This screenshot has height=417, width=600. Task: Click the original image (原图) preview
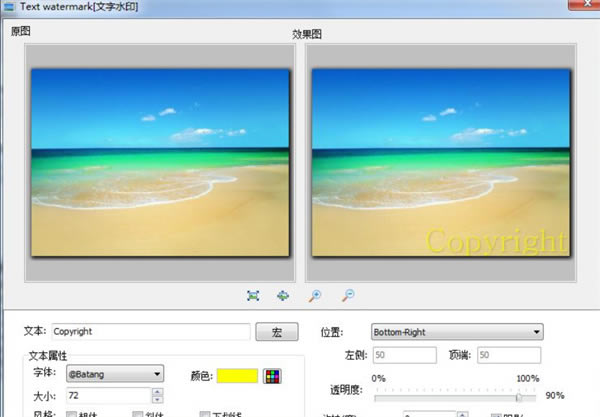(160, 160)
